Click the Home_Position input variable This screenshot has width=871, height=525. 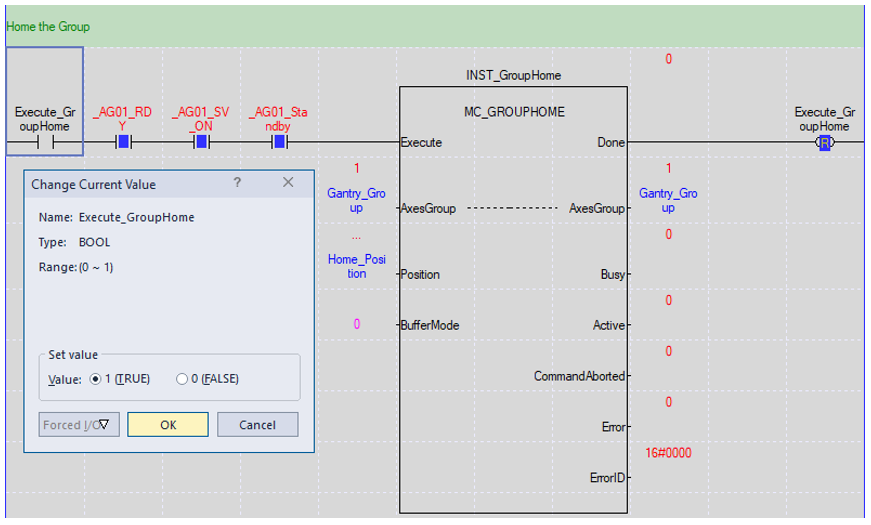[x=356, y=266]
